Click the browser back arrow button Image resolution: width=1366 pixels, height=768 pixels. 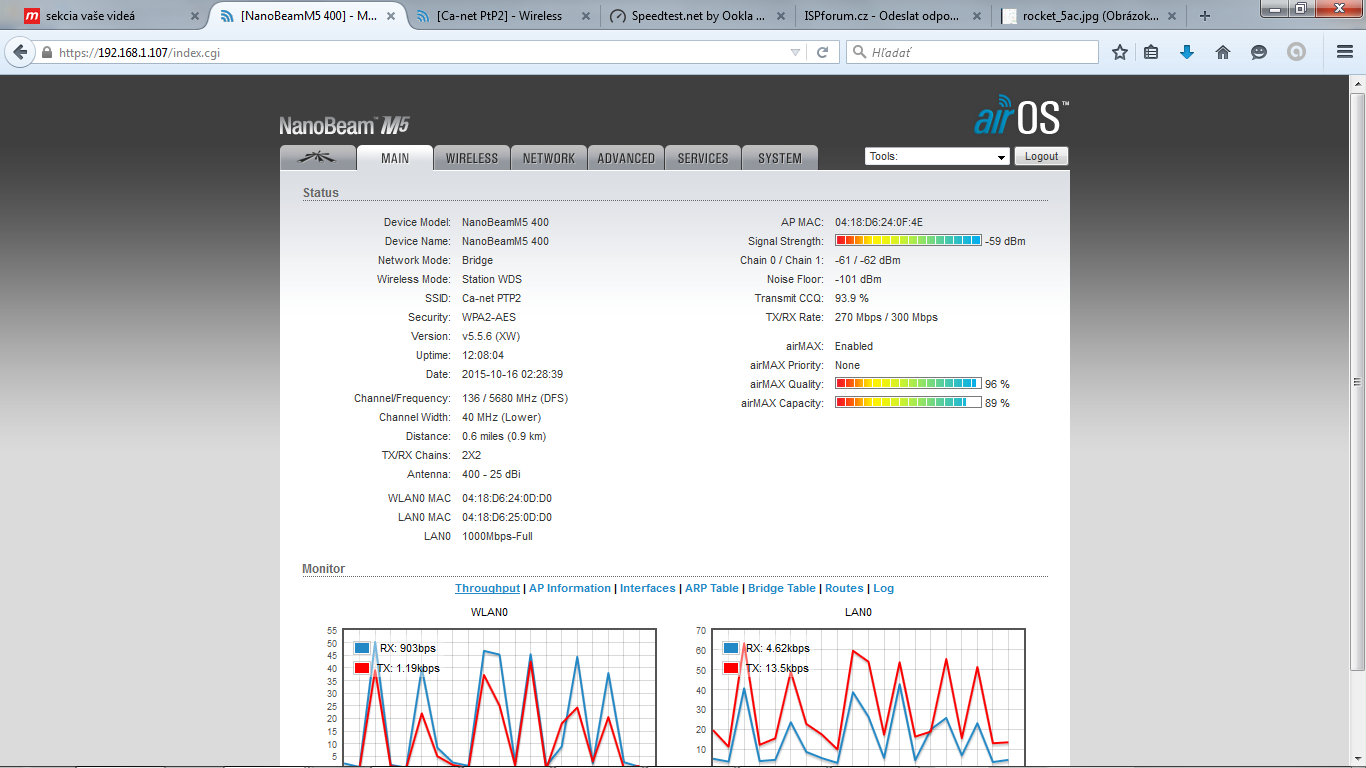(x=19, y=52)
